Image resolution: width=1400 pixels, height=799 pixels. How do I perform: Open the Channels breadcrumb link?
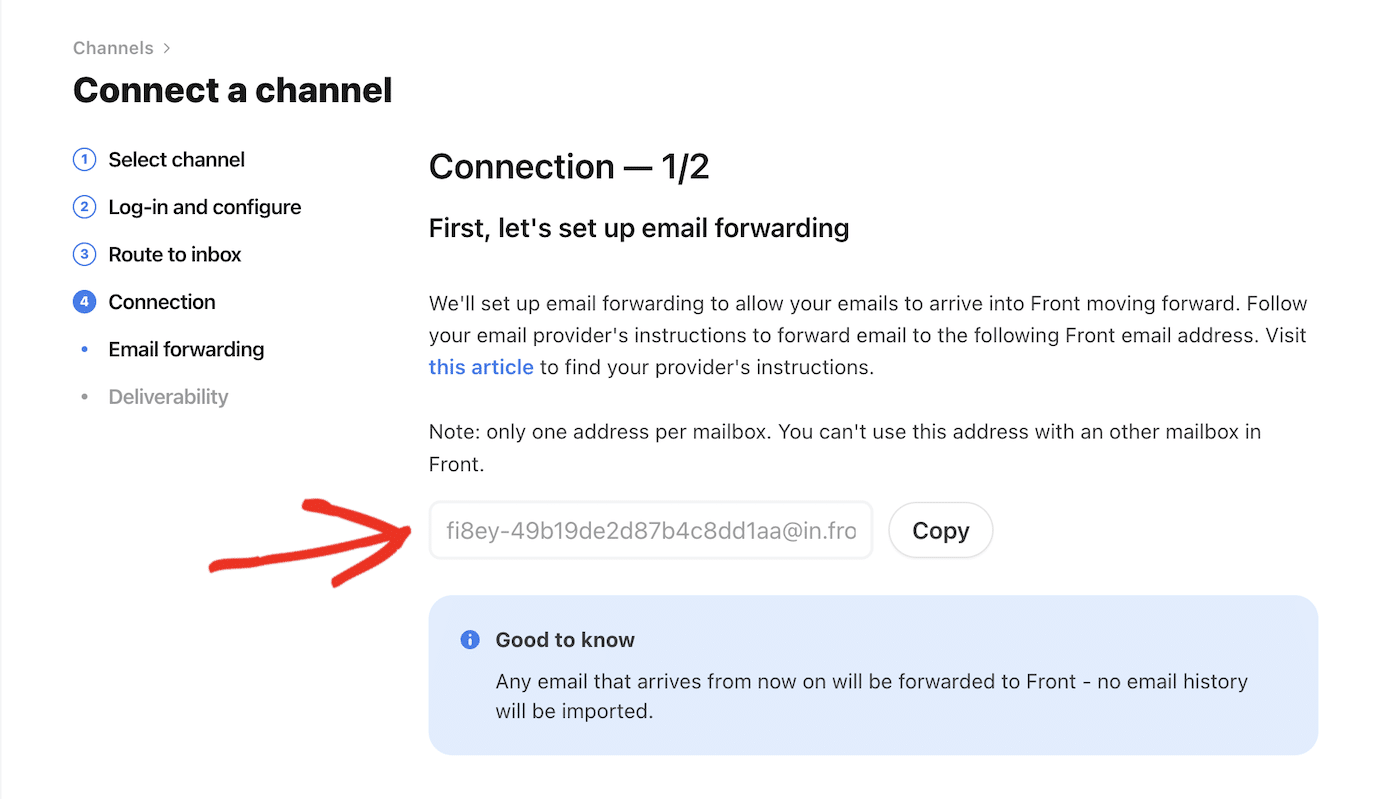pyautogui.click(x=113, y=47)
